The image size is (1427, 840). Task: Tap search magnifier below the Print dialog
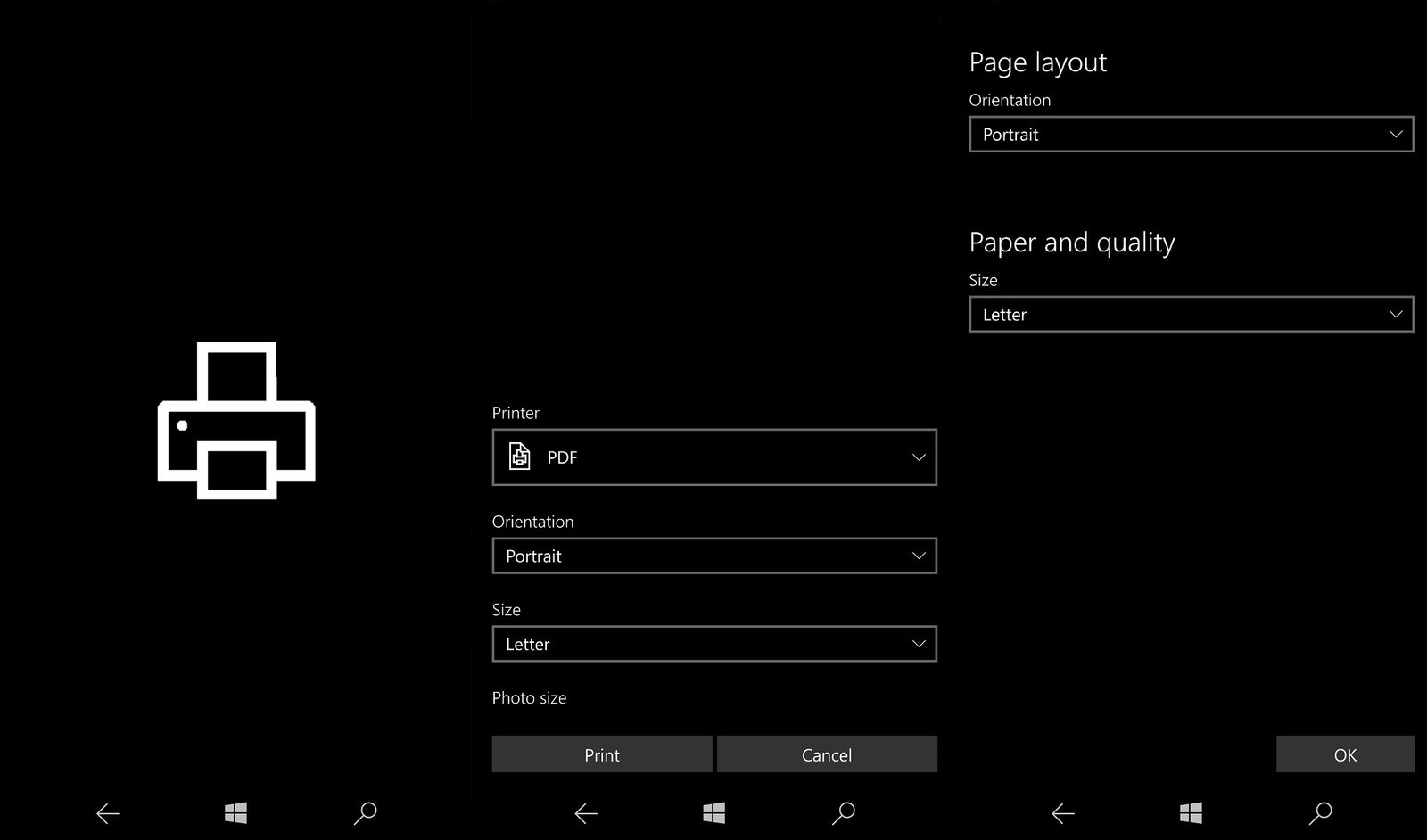click(x=844, y=812)
